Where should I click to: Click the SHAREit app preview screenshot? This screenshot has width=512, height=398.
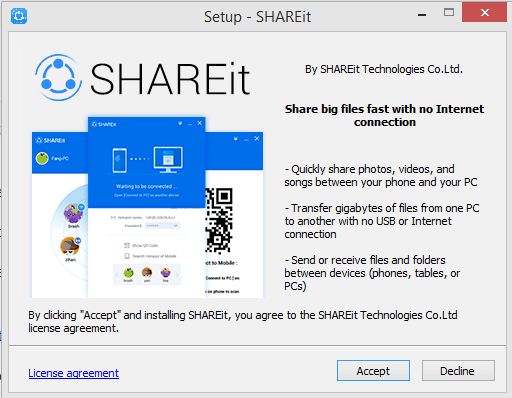147,207
